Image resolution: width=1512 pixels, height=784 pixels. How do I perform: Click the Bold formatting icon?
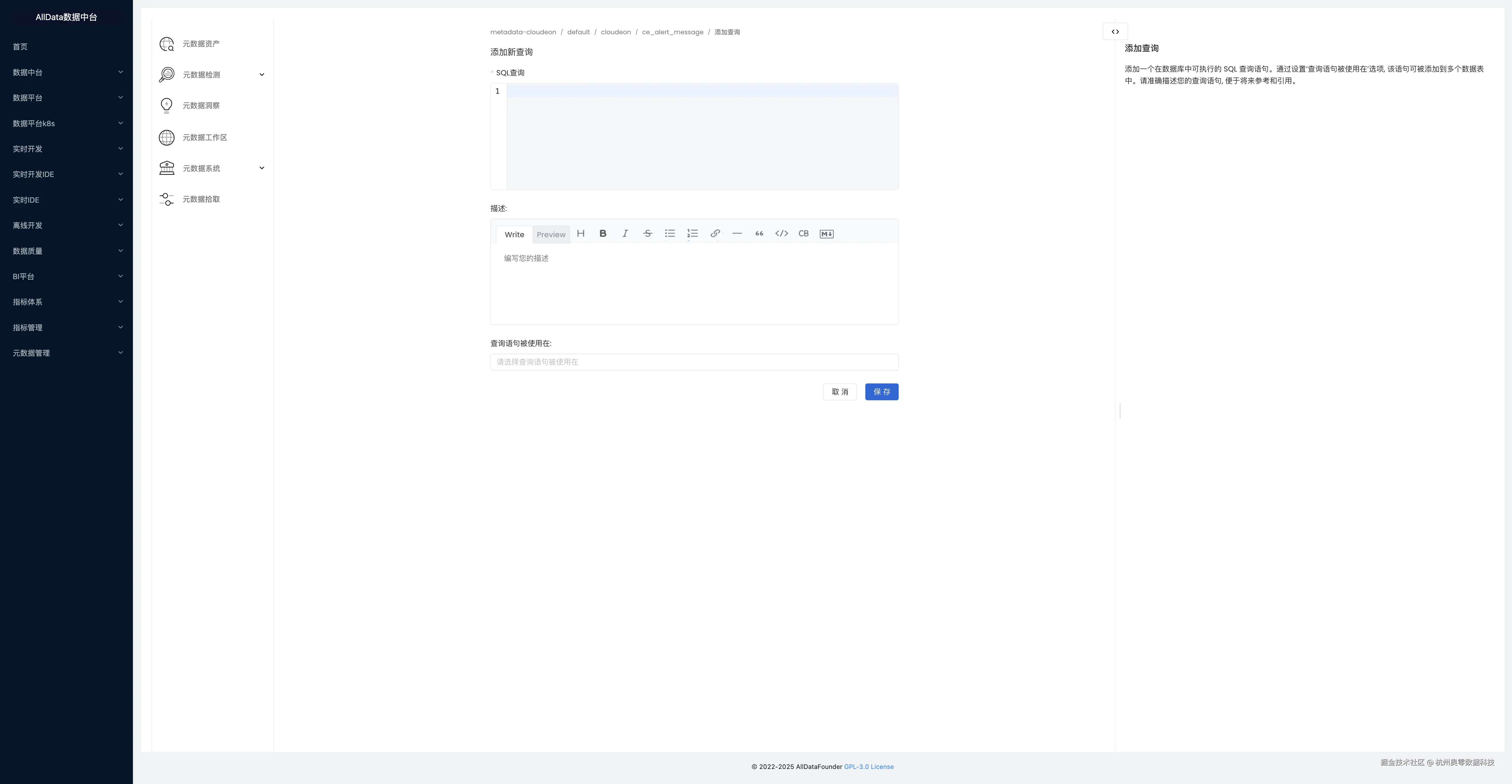(603, 234)
